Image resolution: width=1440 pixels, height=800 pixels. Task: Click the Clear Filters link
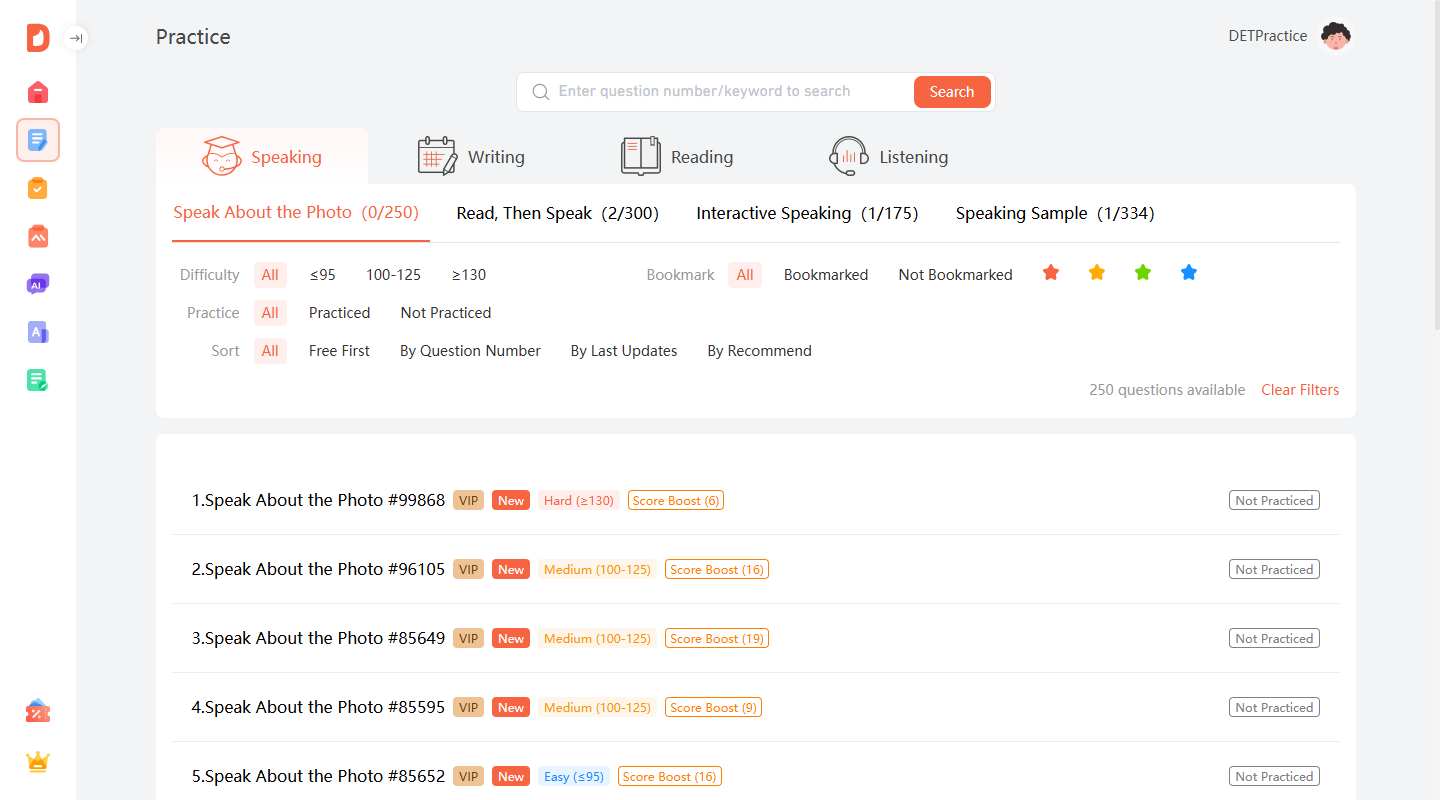tap(1299, 390)
